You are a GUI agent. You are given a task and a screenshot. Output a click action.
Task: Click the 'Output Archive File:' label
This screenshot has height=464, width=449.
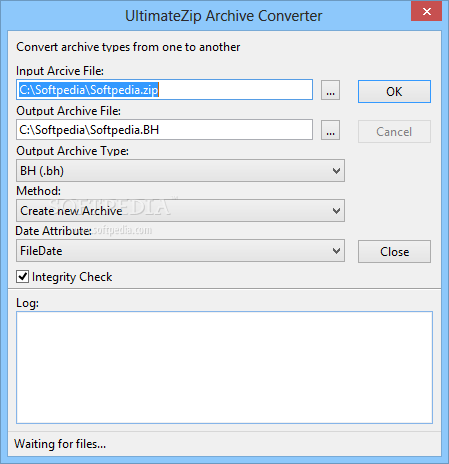point(68,111)
